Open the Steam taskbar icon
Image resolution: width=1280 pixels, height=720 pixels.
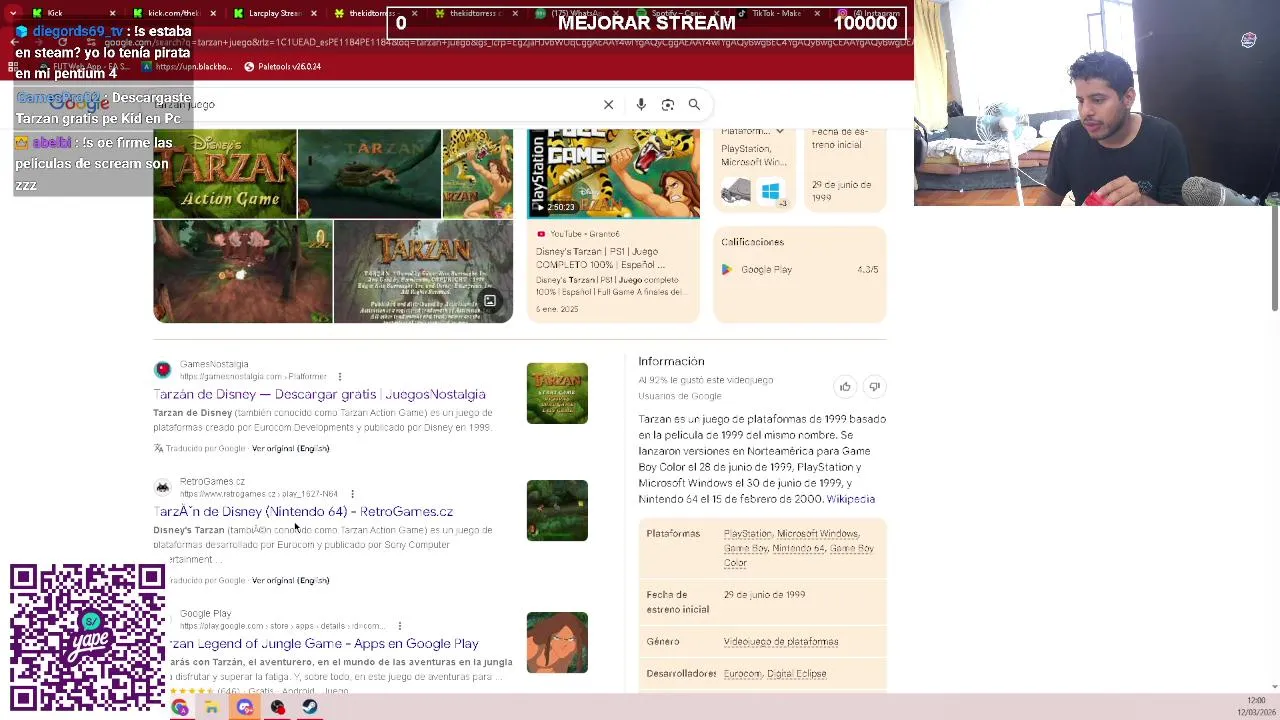click(x=310, y=707)
